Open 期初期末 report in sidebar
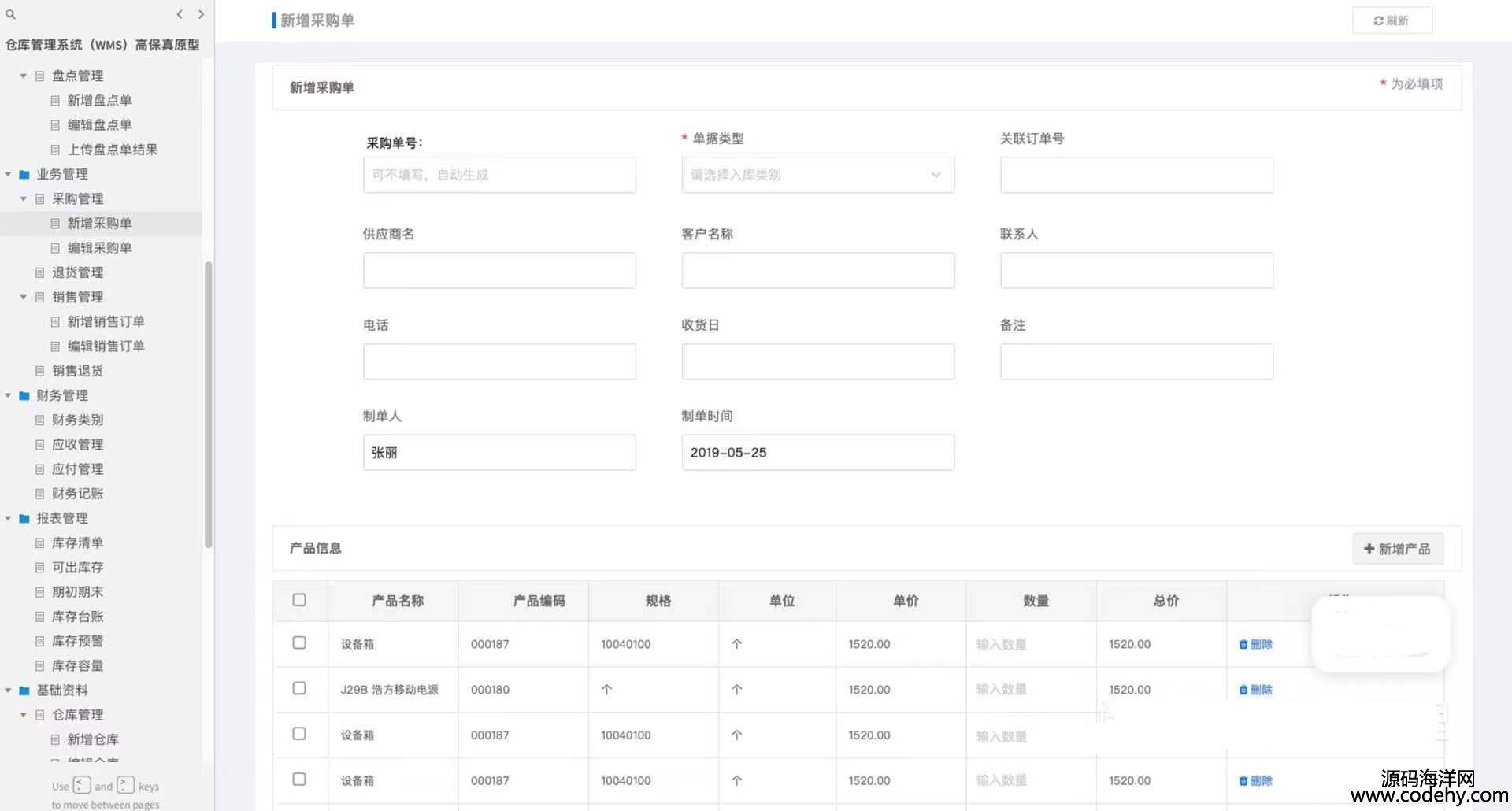This screenshot has height=811, width=1512. [x=77, y=592]
